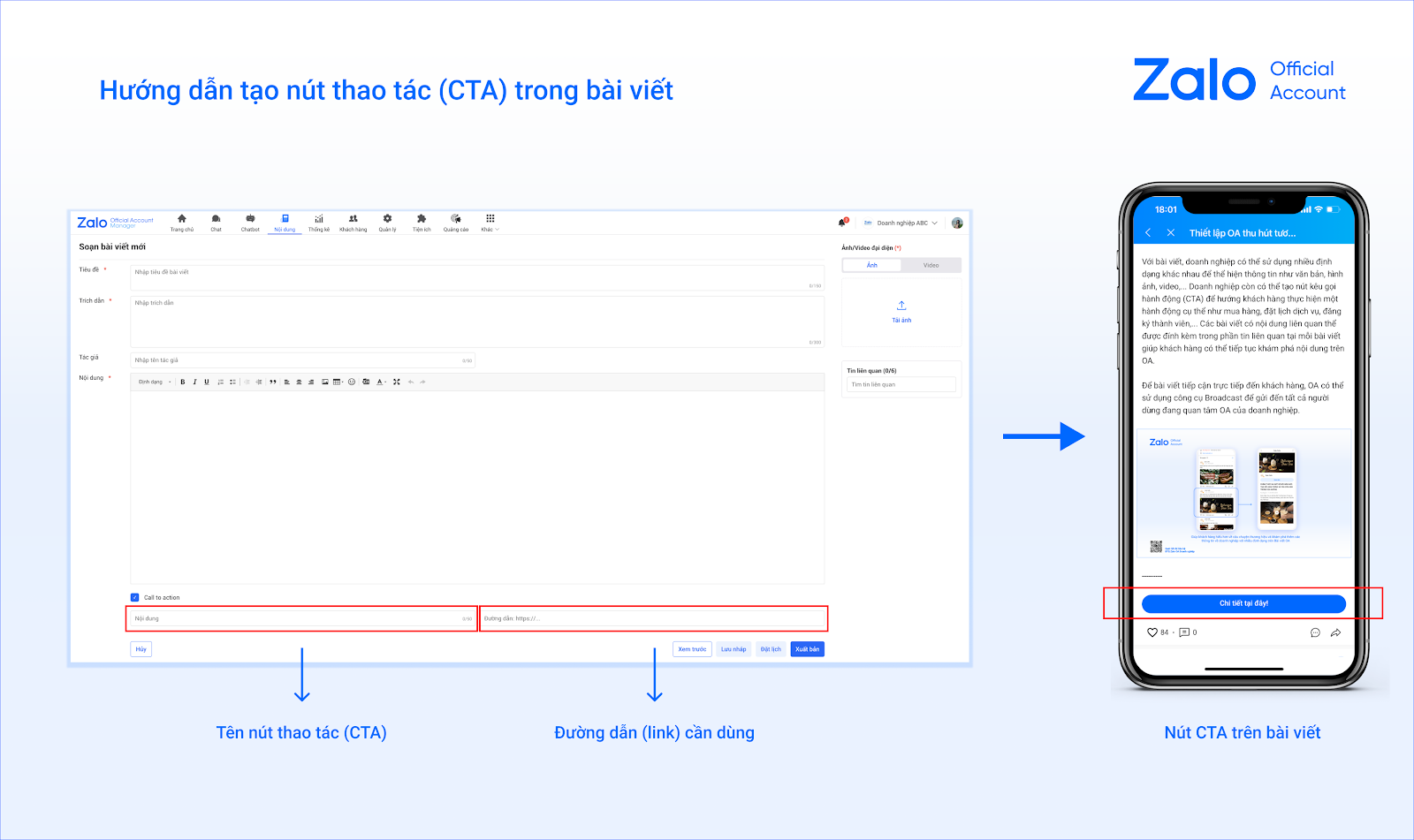
Task: Click the Đường dẫn URL input field
Action: 653,618
